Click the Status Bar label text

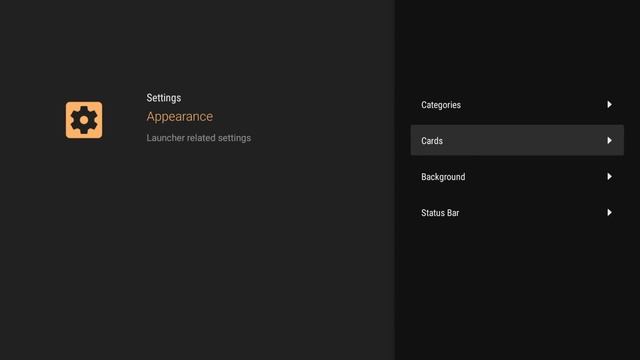tap(440, 213)
